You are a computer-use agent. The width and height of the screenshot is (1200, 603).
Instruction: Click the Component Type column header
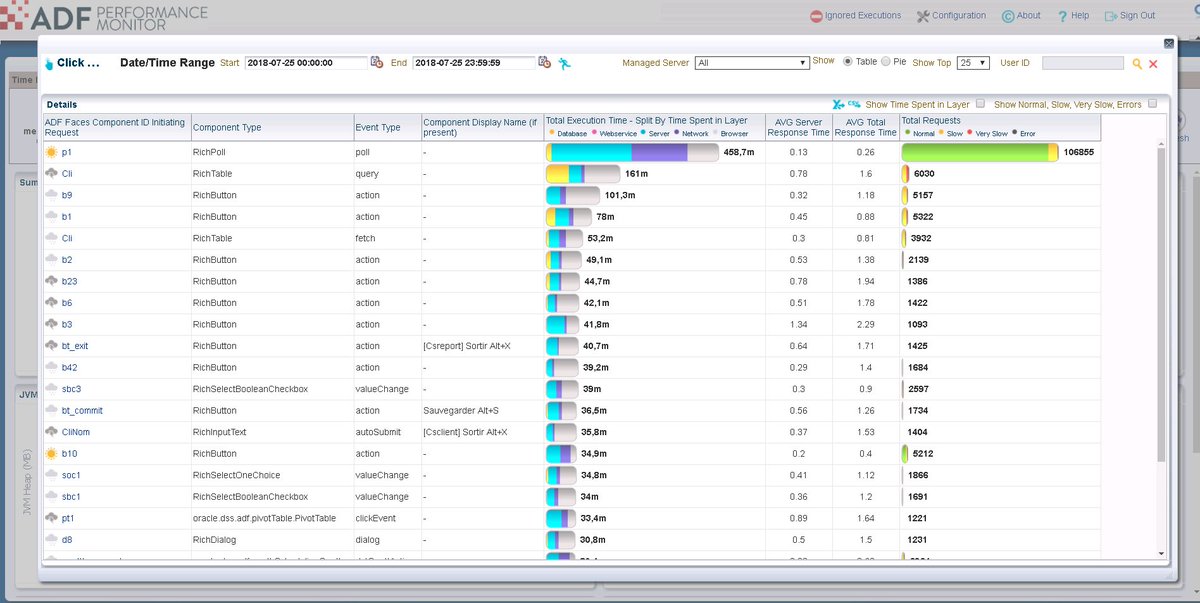pyautogui.click(x=271, y=127)
